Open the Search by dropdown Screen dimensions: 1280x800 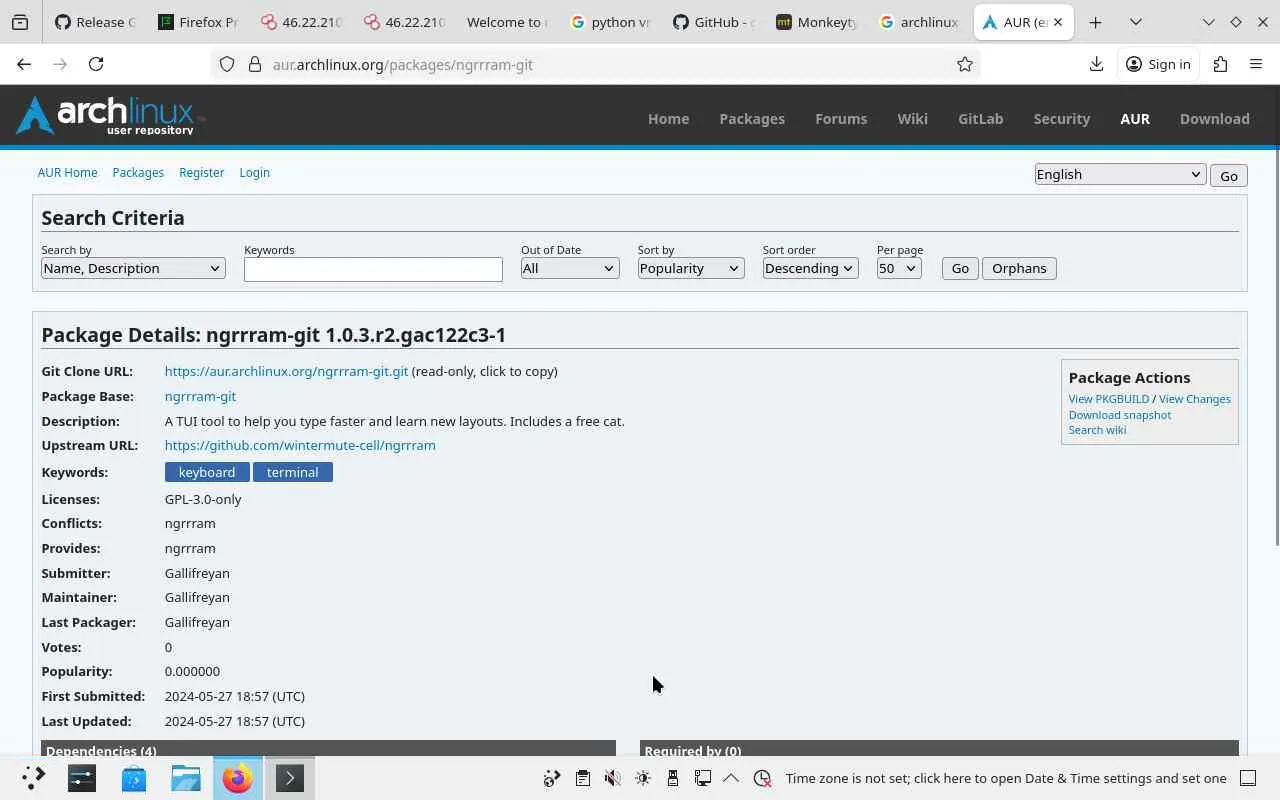[133, 268]
